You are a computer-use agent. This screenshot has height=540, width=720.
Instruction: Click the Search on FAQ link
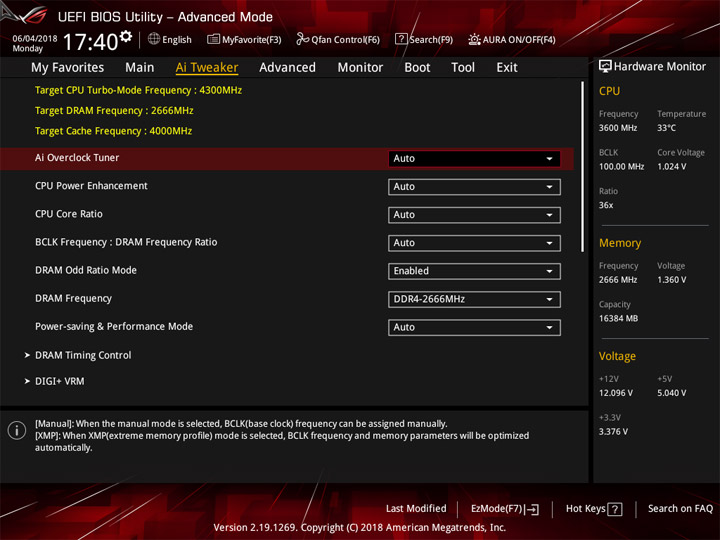click(x=680, y=508)
